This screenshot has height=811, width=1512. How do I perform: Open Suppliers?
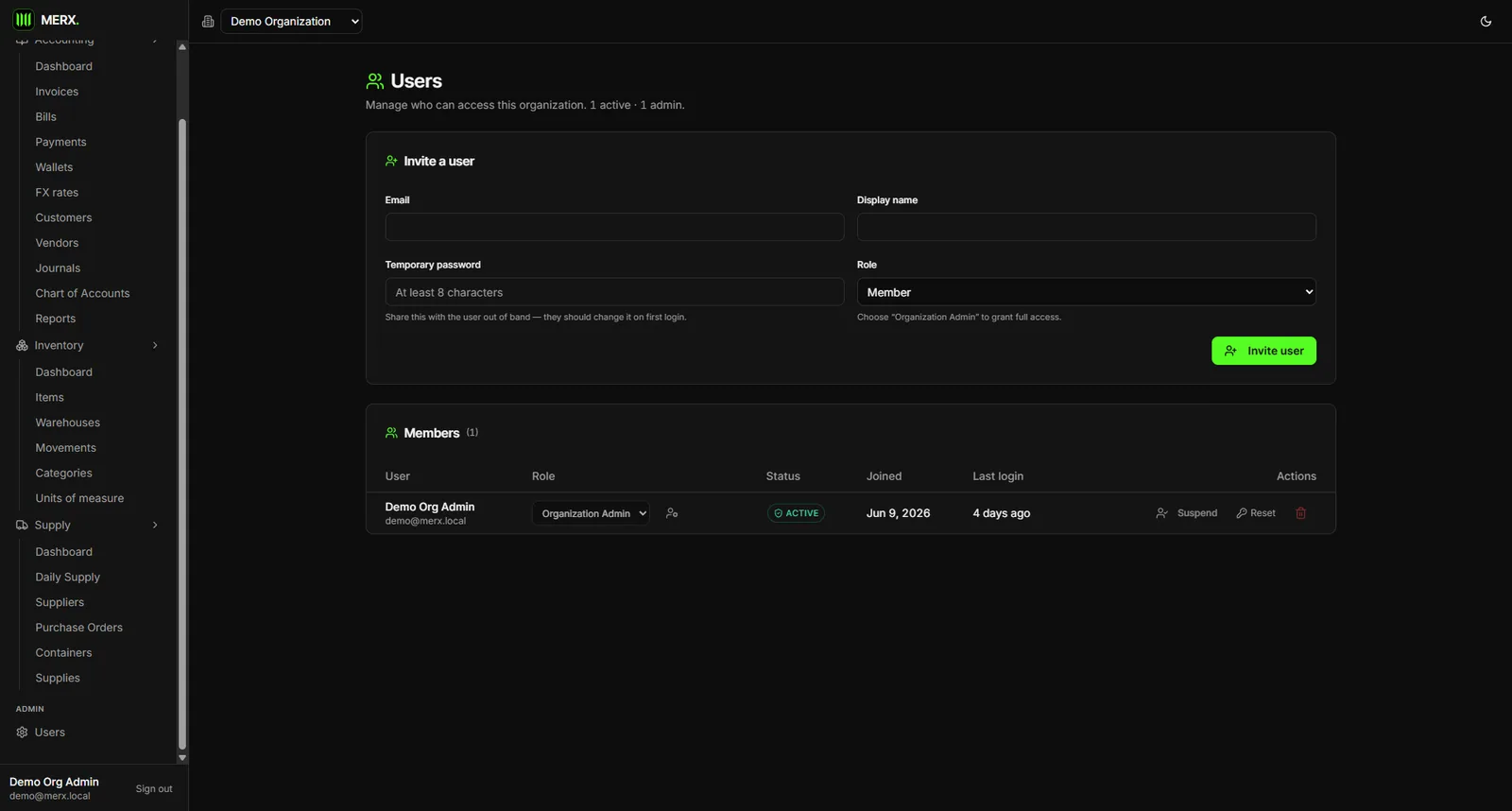[x=60, y=602]
